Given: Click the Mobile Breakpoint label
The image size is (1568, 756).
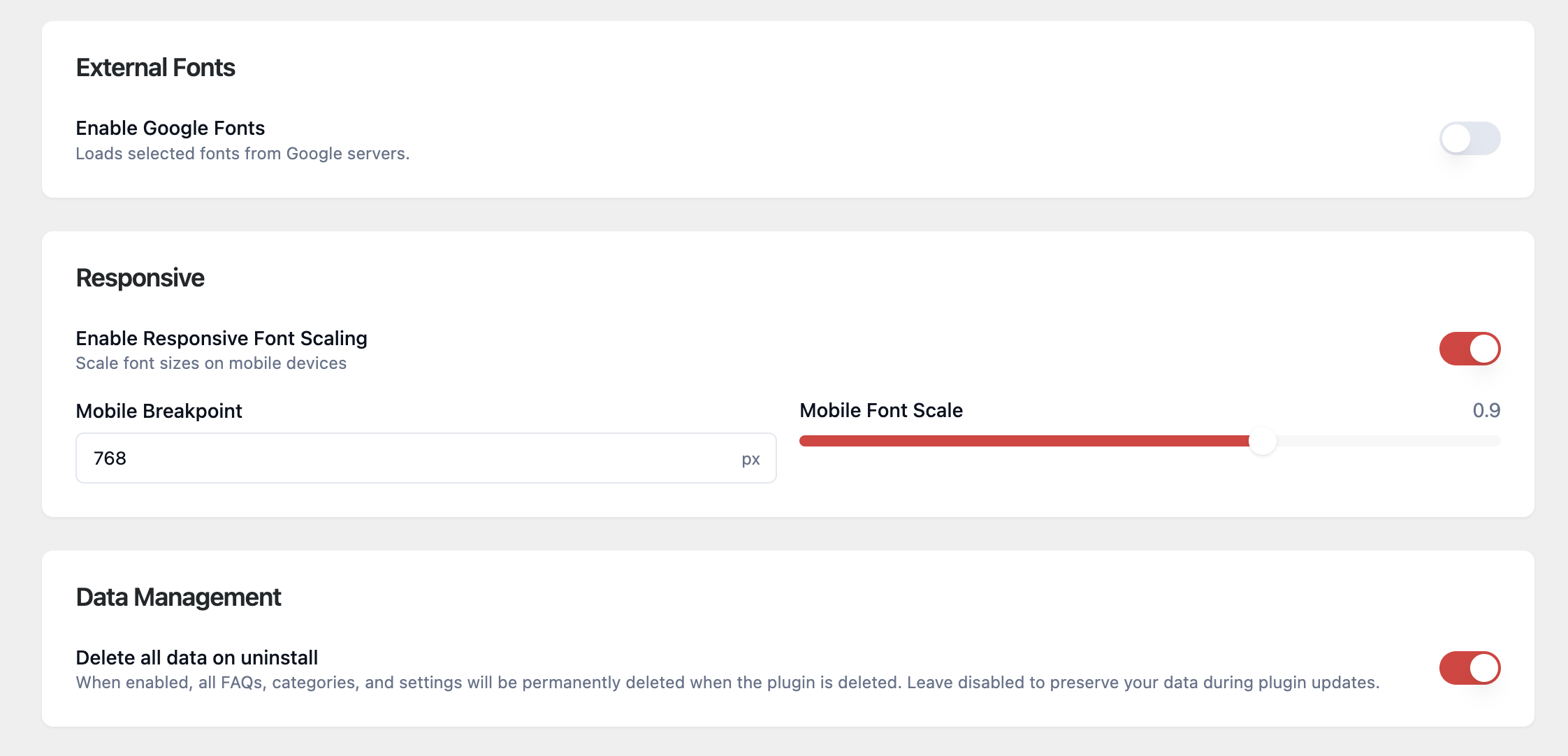Looking at the screenshot, I should coord(159,411).
